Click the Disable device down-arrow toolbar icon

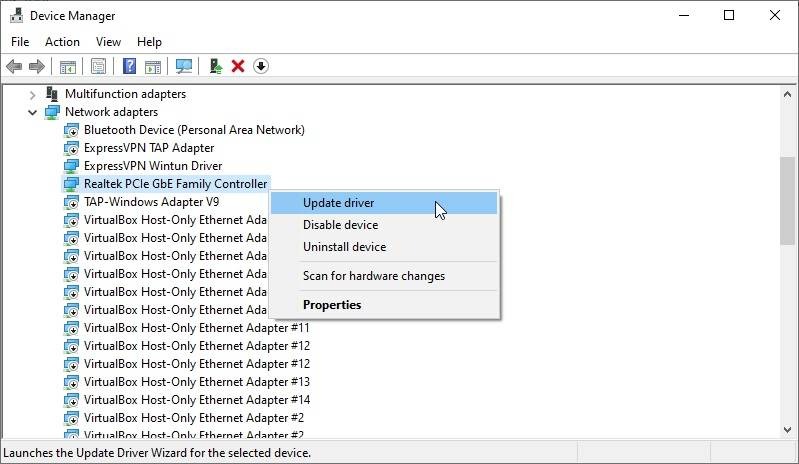pos(261,66)
